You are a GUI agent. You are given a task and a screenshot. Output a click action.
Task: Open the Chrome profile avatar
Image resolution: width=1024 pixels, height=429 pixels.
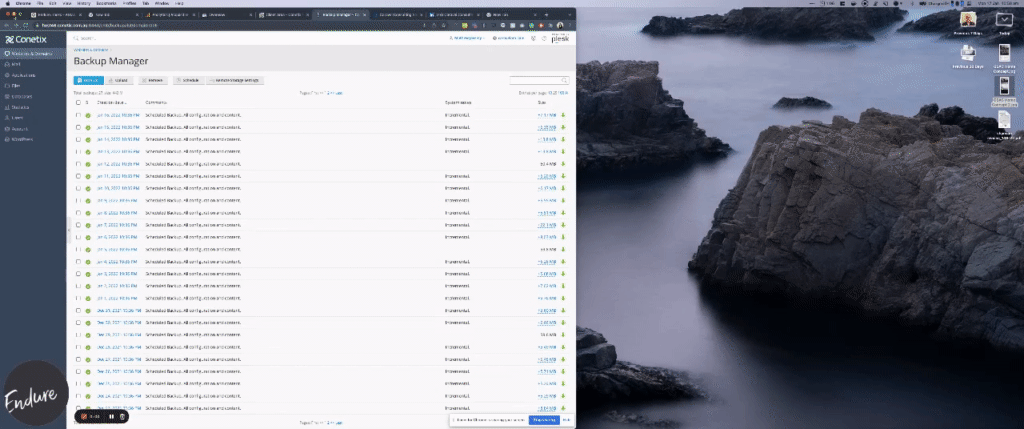(560, 25)
